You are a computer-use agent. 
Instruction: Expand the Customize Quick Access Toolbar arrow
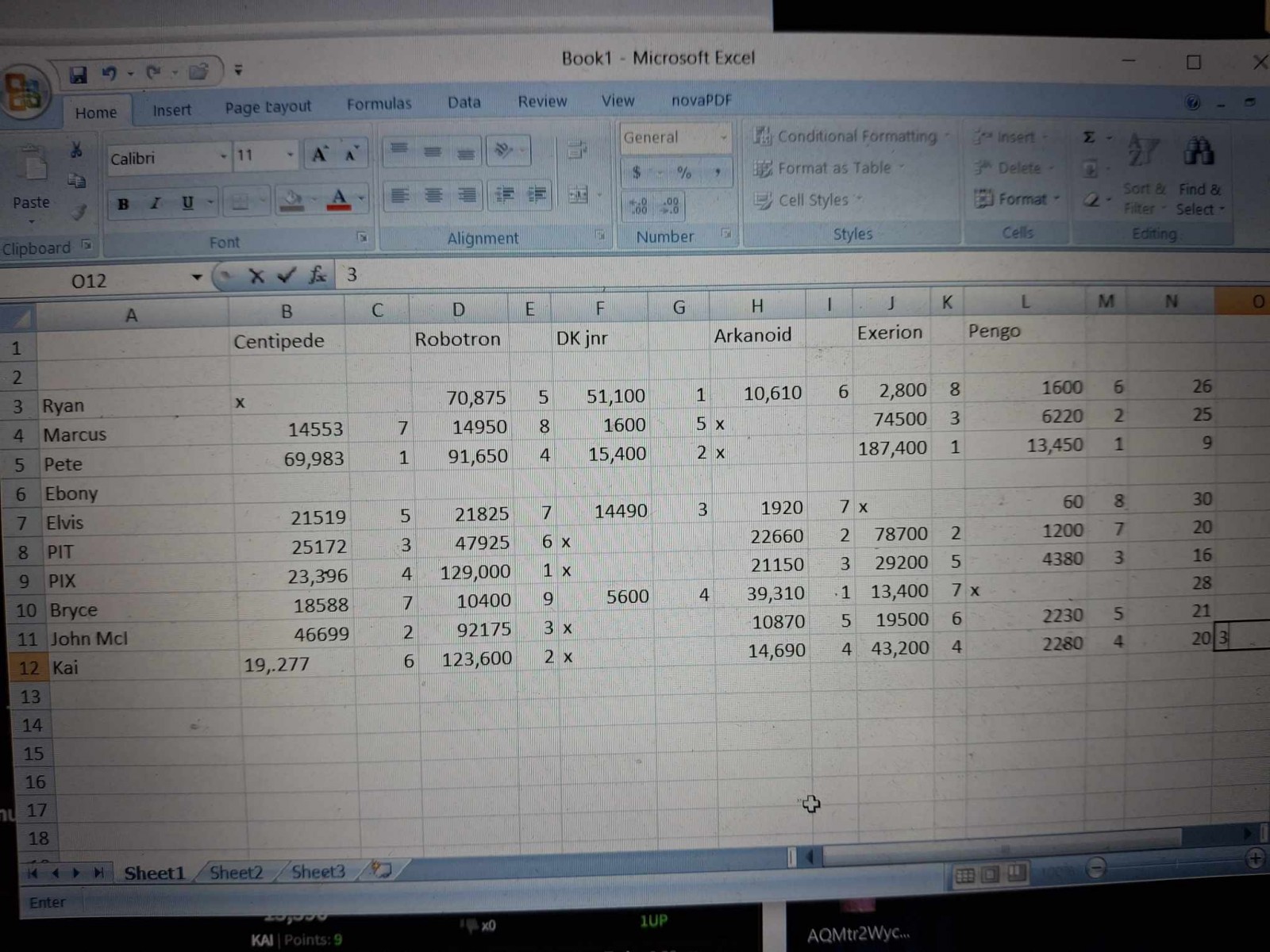click(x=238, y=71)
